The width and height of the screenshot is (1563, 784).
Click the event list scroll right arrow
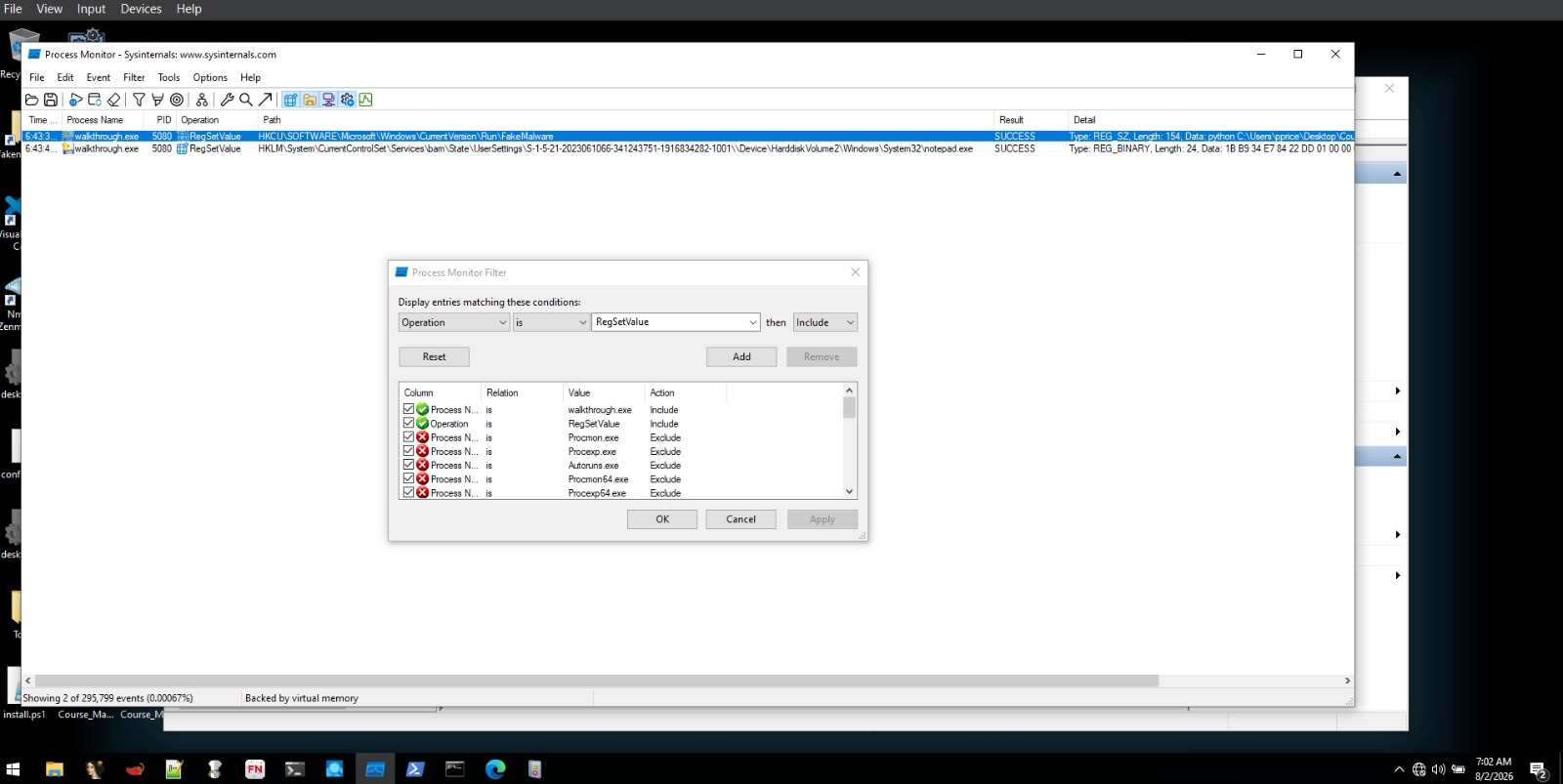point(1347,681)
